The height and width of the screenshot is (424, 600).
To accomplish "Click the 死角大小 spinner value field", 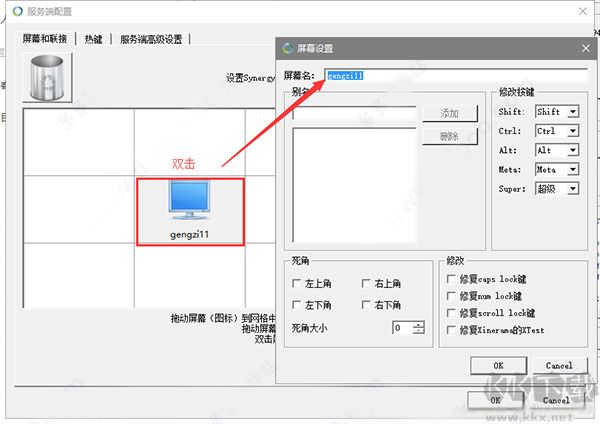I will [403, 328].
